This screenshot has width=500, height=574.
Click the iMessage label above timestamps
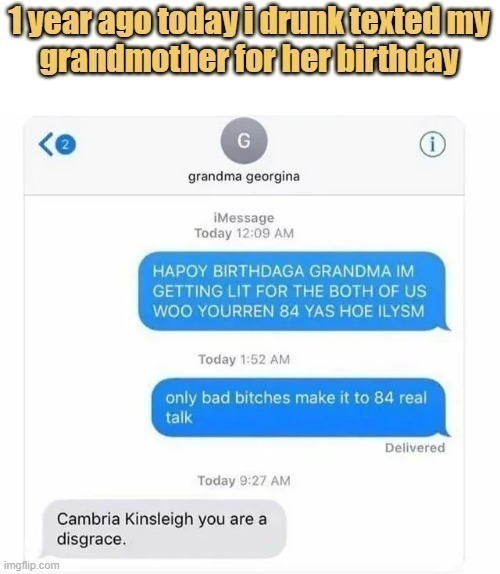[x=244, y=218]
